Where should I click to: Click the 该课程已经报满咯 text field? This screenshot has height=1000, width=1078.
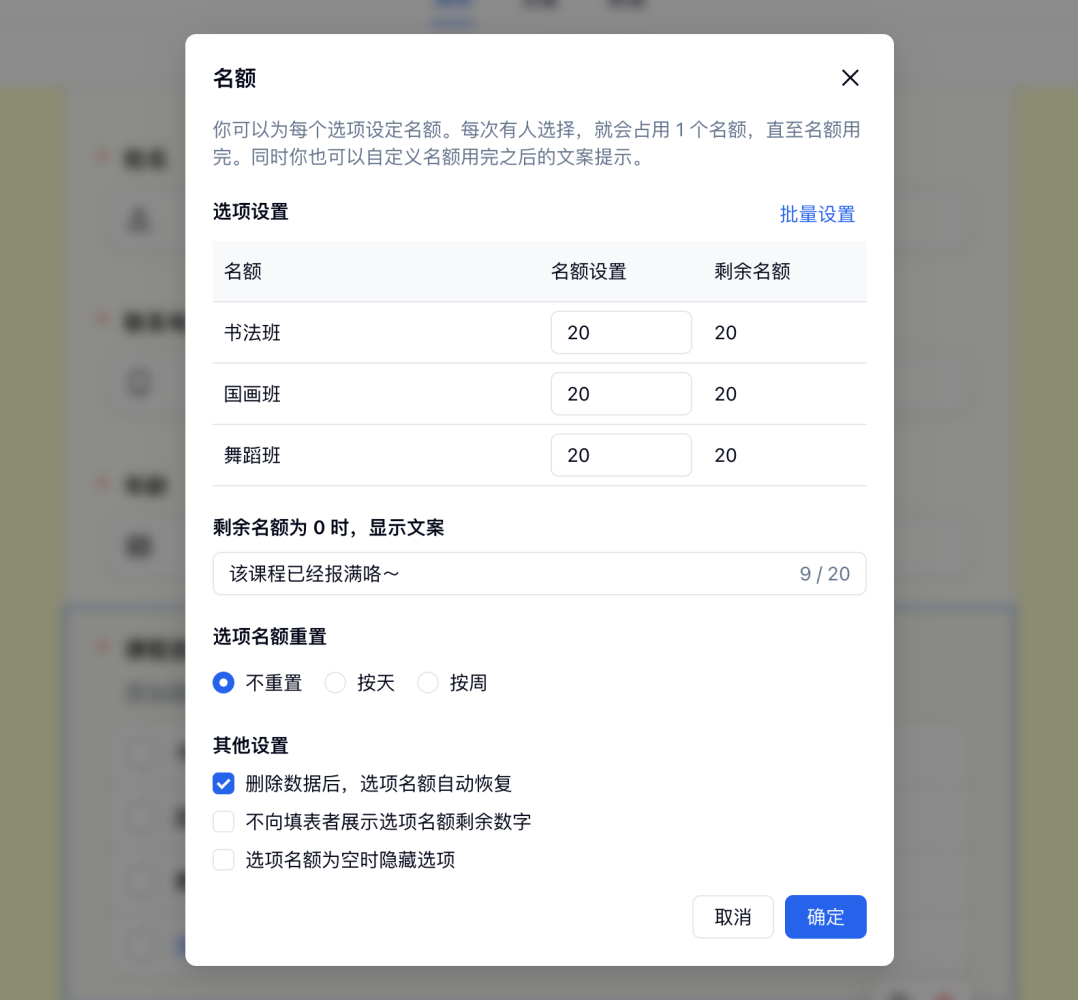(500, 574)
